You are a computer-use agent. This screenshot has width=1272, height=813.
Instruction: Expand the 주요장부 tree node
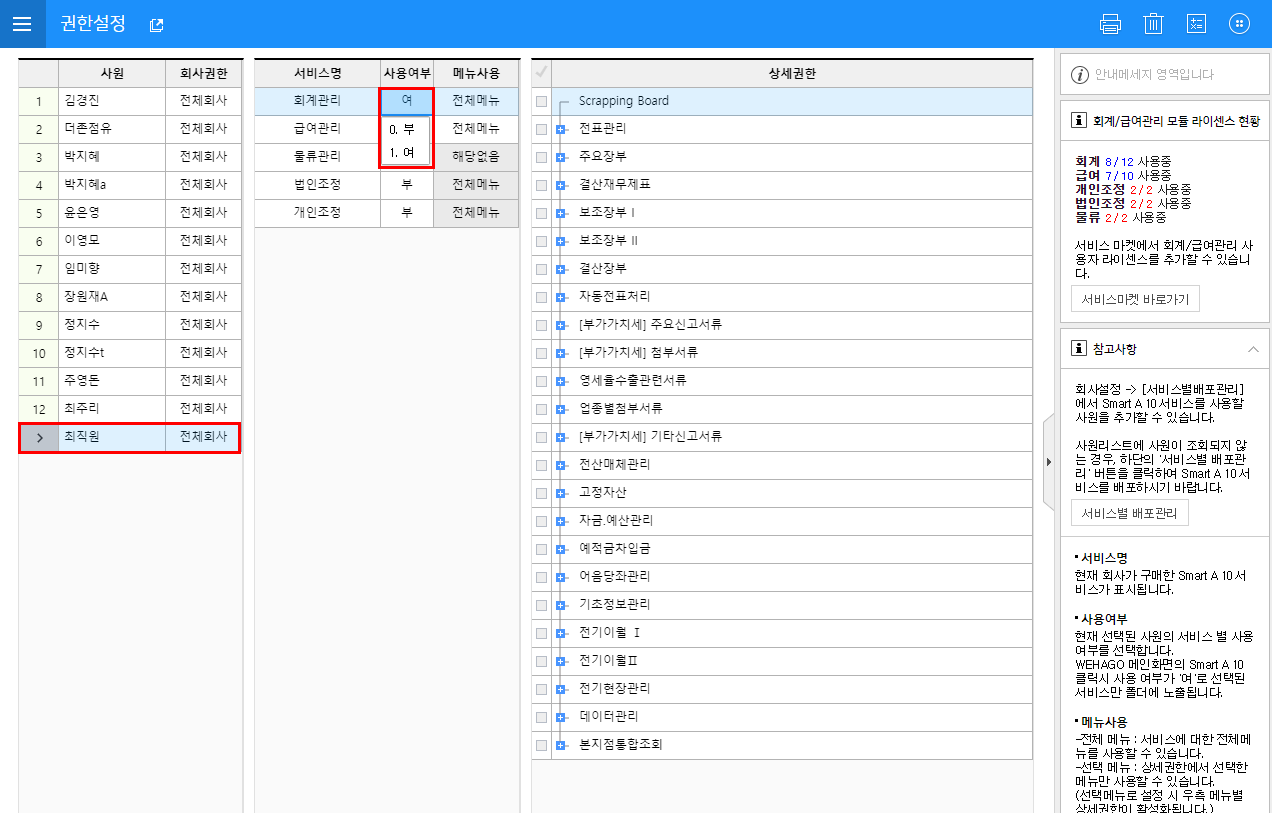pos(561,157)
